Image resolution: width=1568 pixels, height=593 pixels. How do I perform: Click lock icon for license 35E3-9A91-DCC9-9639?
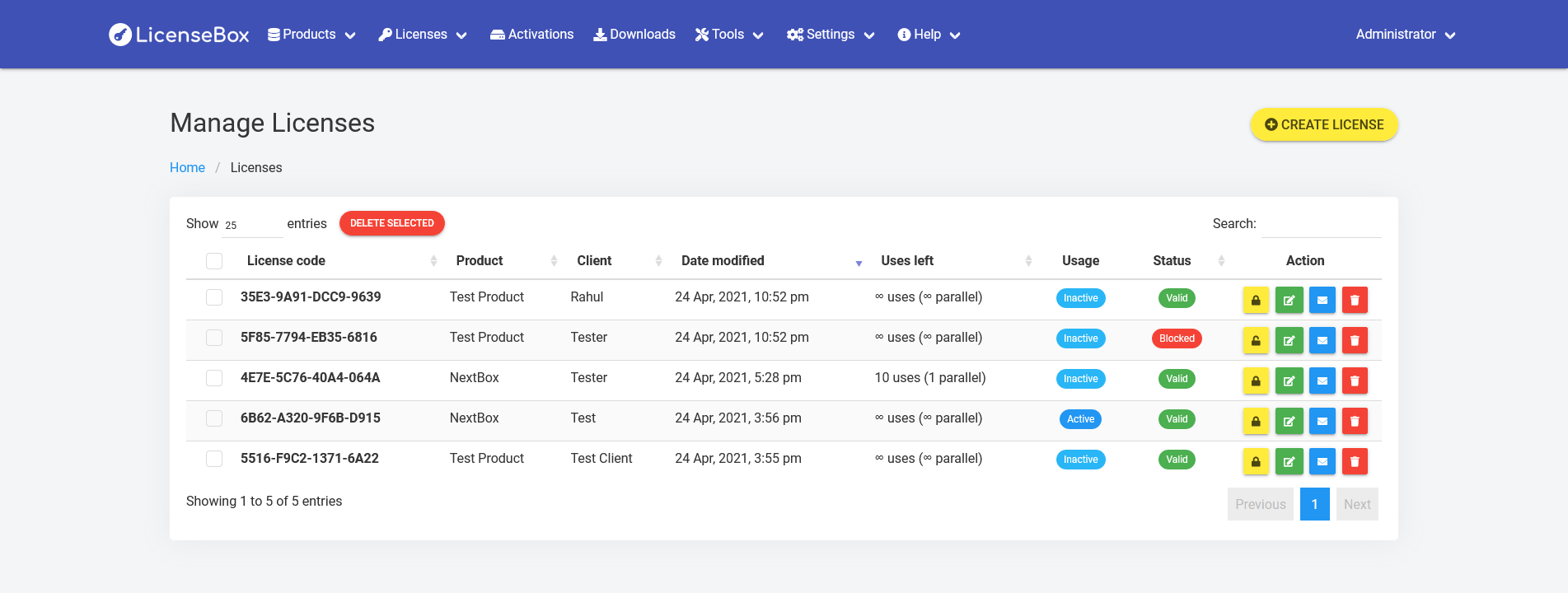[1256, 300]
